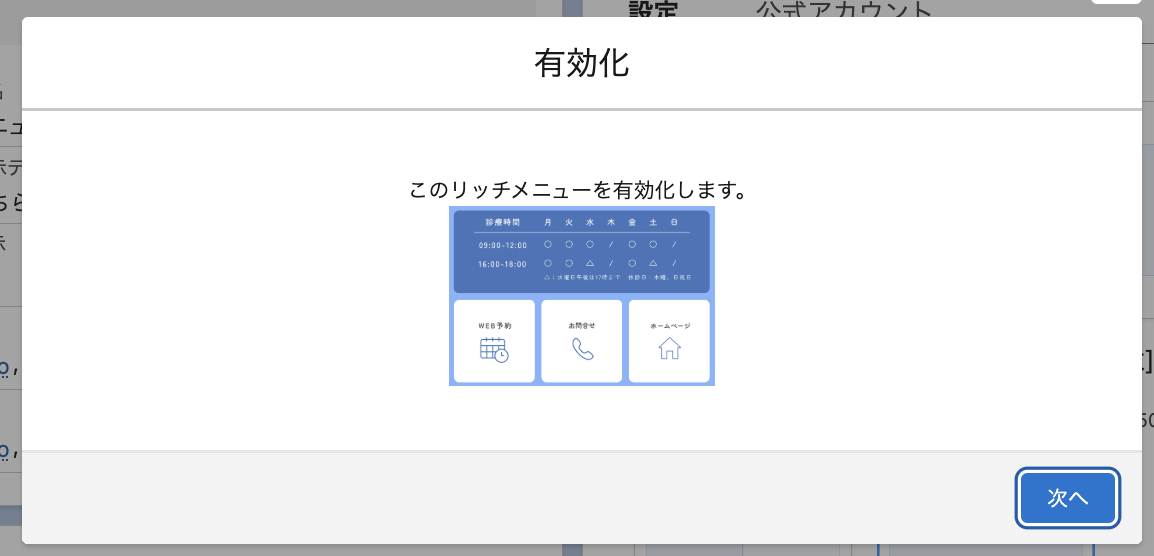The height and width of the screenshot is (556, 1154).
Task: Click the 有効化 dialog title
Action: (x=581, y=64)
